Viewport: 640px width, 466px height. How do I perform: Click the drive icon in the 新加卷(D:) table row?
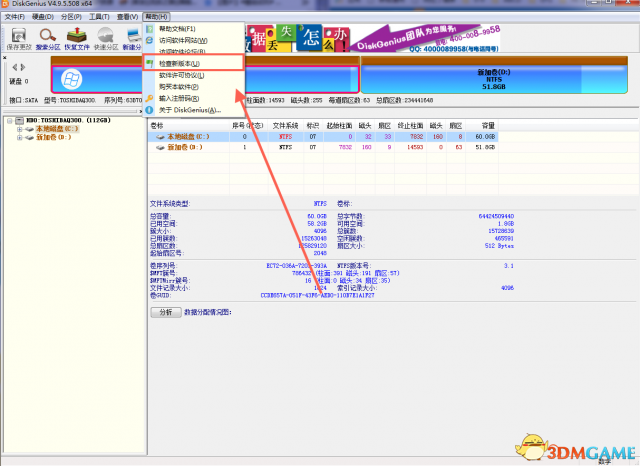pos(160,147)
